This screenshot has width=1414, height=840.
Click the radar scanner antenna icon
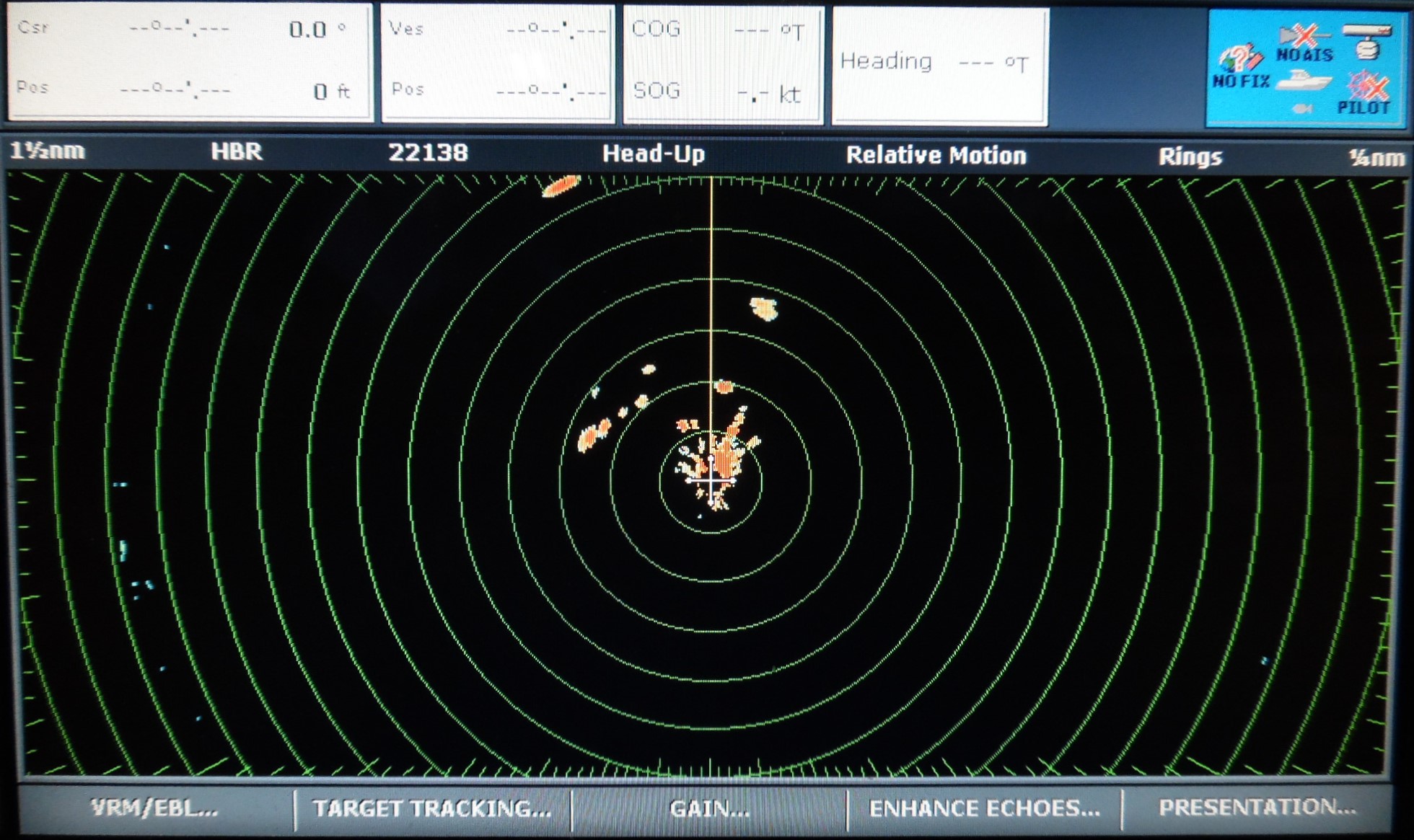[1367, 40]
